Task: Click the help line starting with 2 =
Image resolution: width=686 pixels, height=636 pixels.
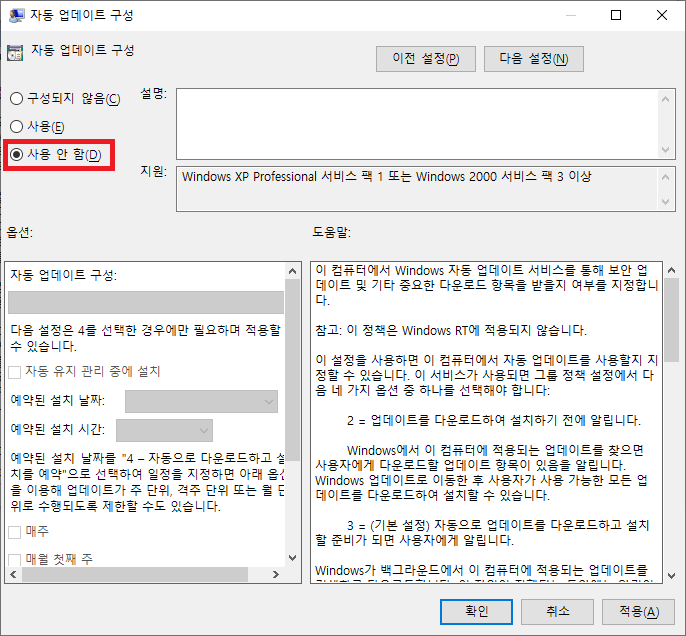Action: [x=494, y=420]
